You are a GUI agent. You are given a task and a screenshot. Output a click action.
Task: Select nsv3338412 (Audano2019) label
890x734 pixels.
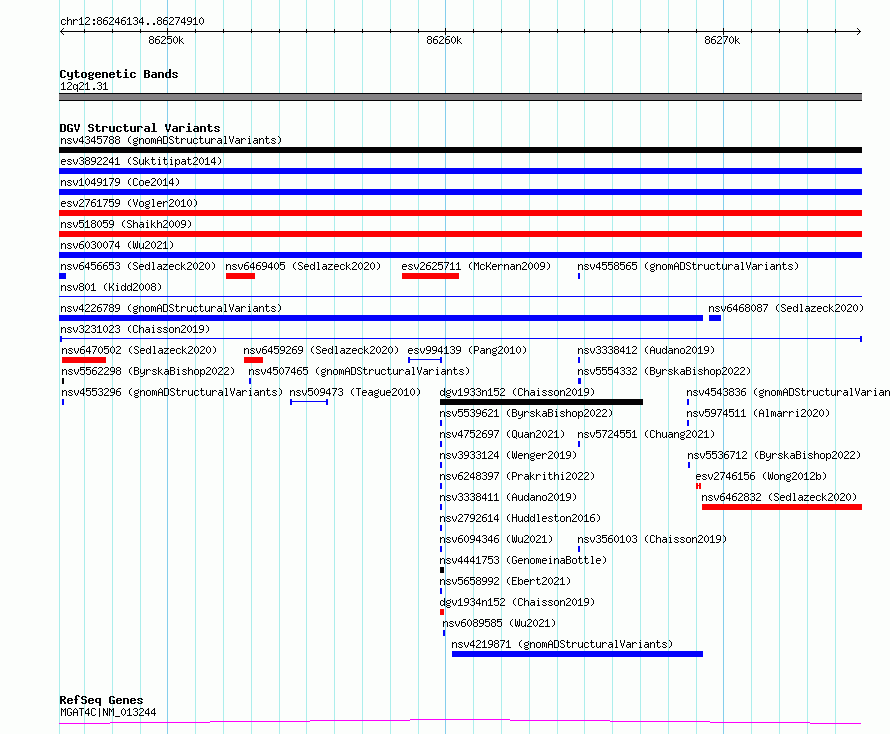646,350
